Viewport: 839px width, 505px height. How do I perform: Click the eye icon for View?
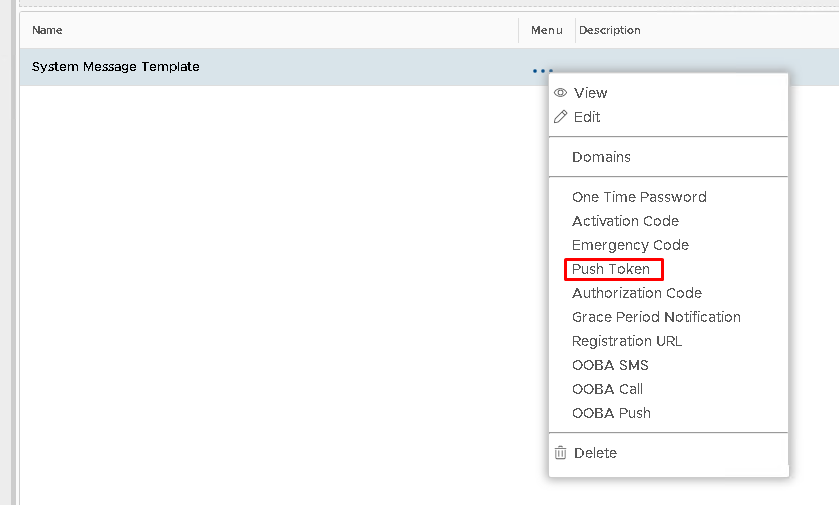[560, 93]
